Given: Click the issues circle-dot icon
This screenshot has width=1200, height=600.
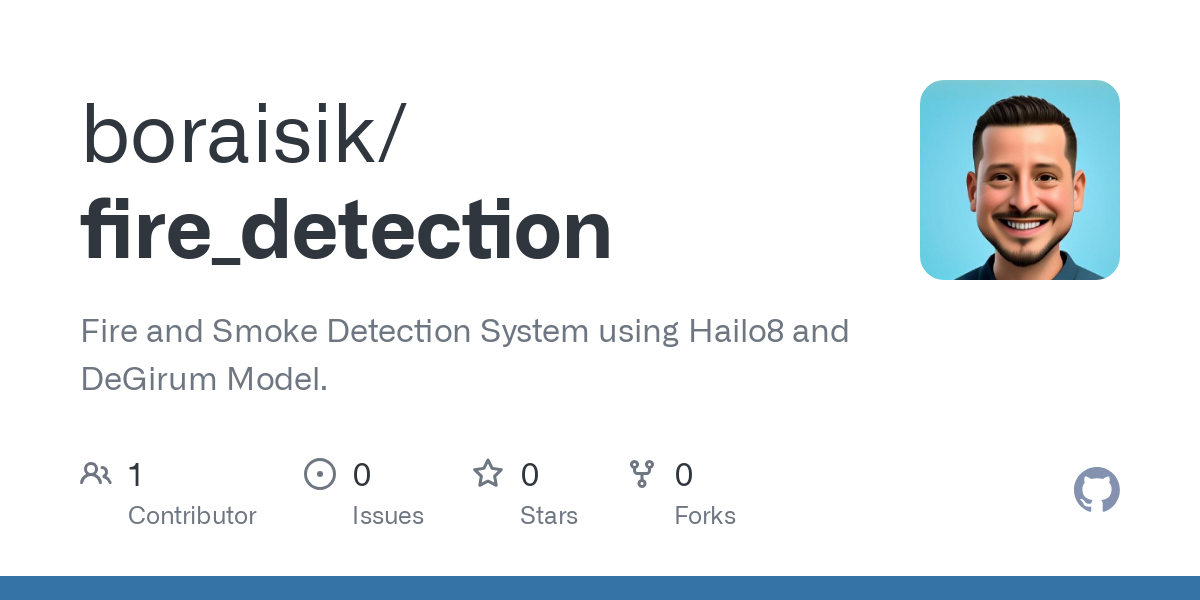Looking at the screenshot, I should click(320, 474).
